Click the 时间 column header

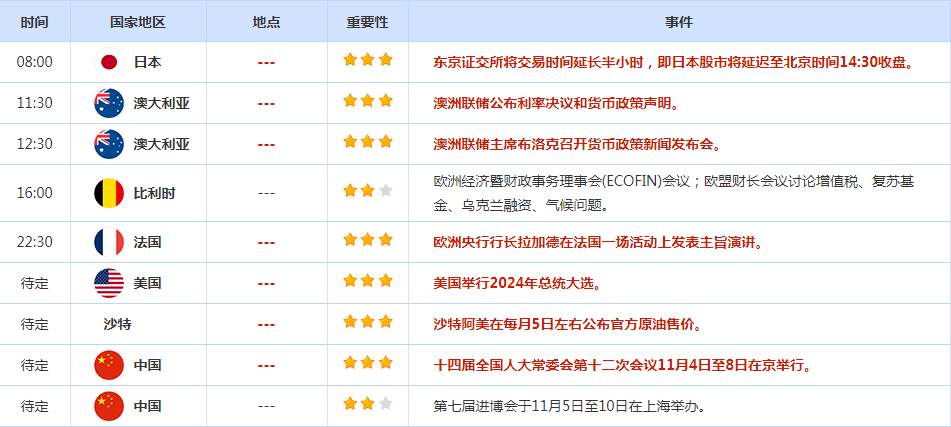[35, 22]
